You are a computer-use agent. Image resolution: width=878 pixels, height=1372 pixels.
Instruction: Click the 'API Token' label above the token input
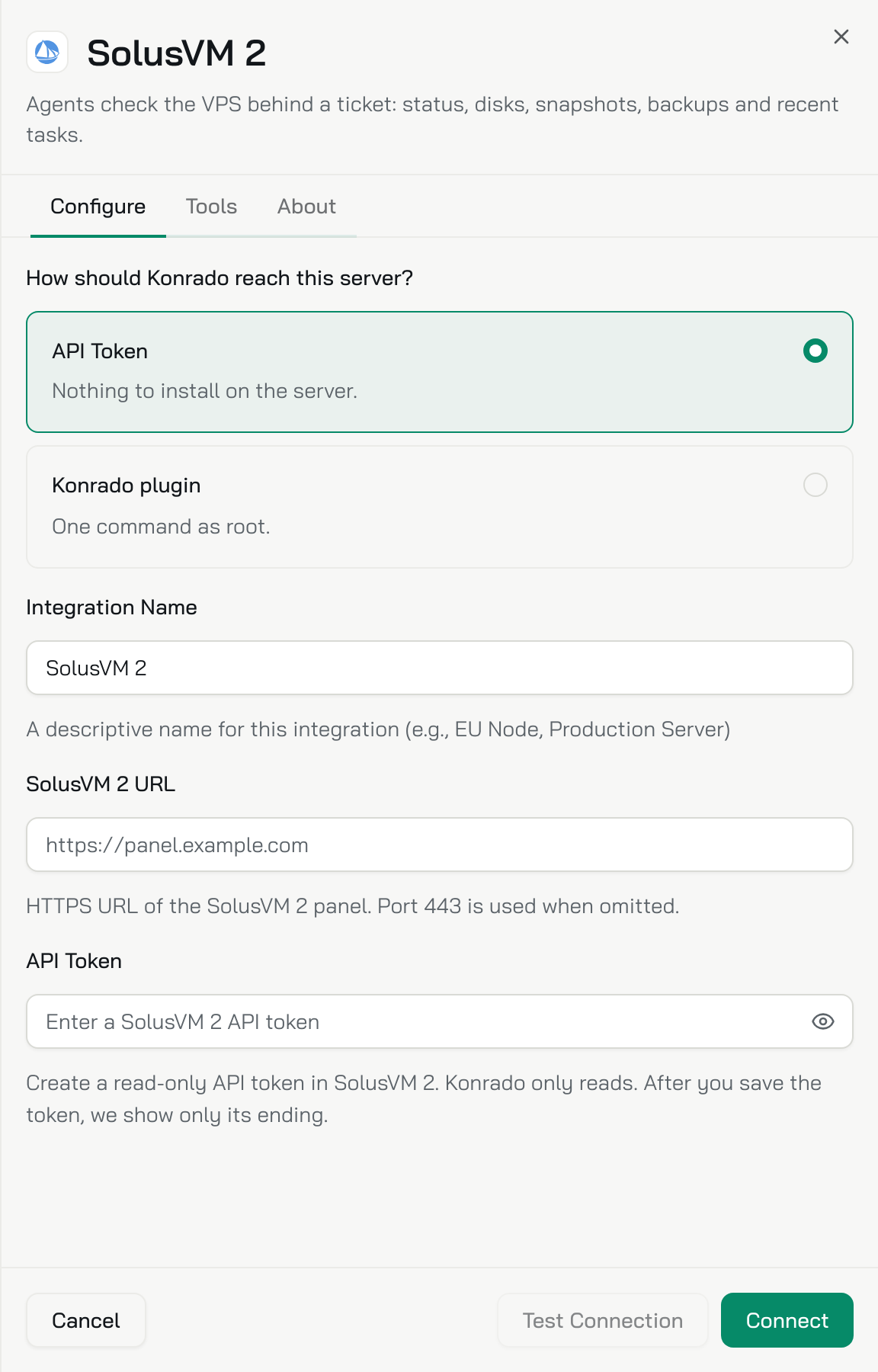pos(74,961)
